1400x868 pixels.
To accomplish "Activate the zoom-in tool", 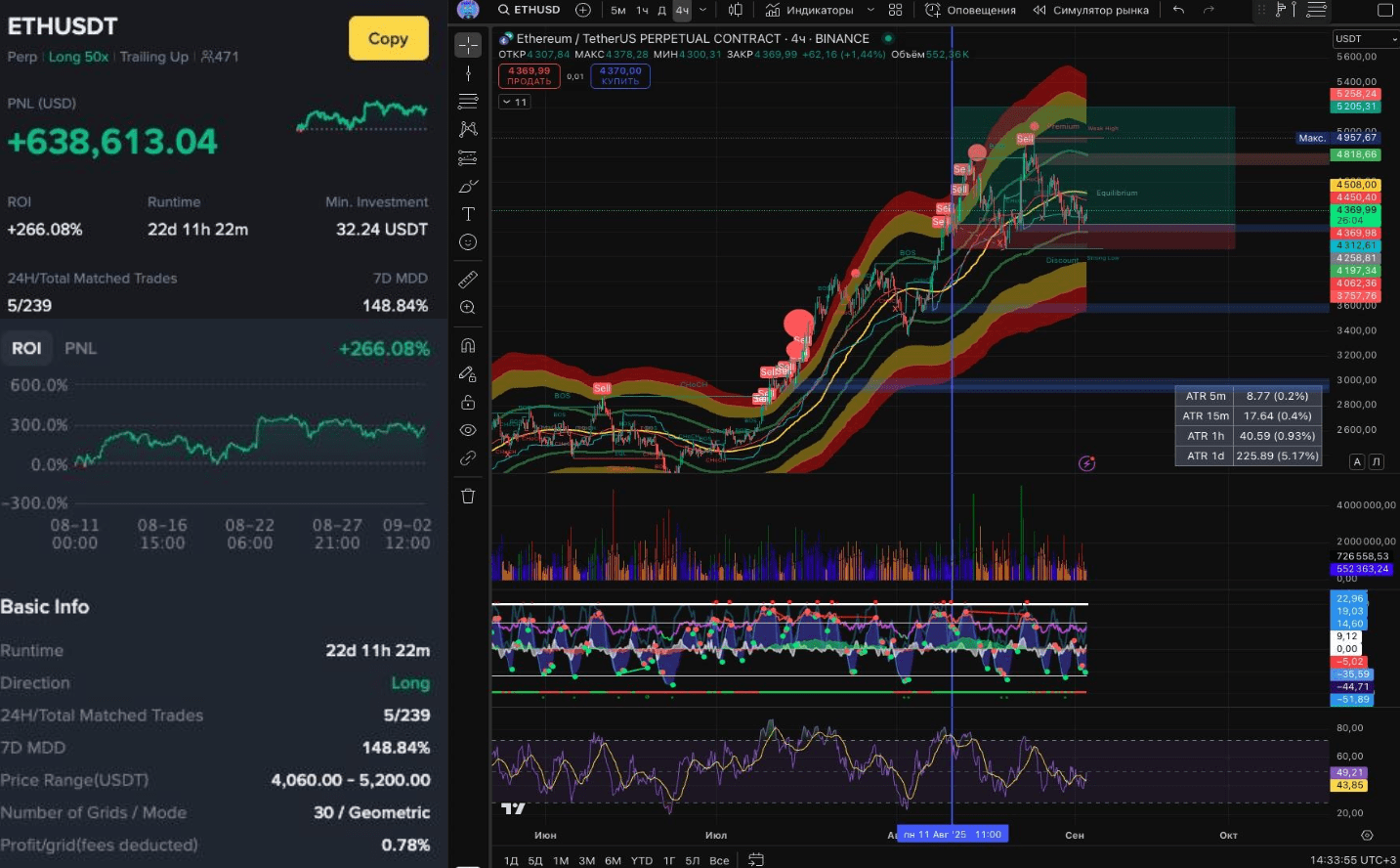I will point(468,308).
